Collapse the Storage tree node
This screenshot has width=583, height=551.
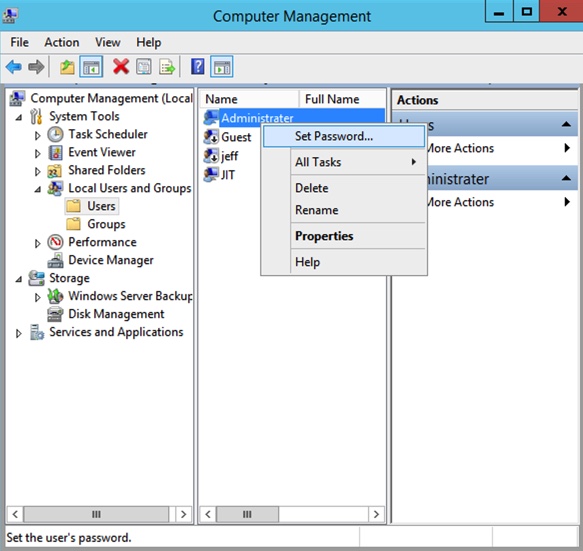(19, 279)
